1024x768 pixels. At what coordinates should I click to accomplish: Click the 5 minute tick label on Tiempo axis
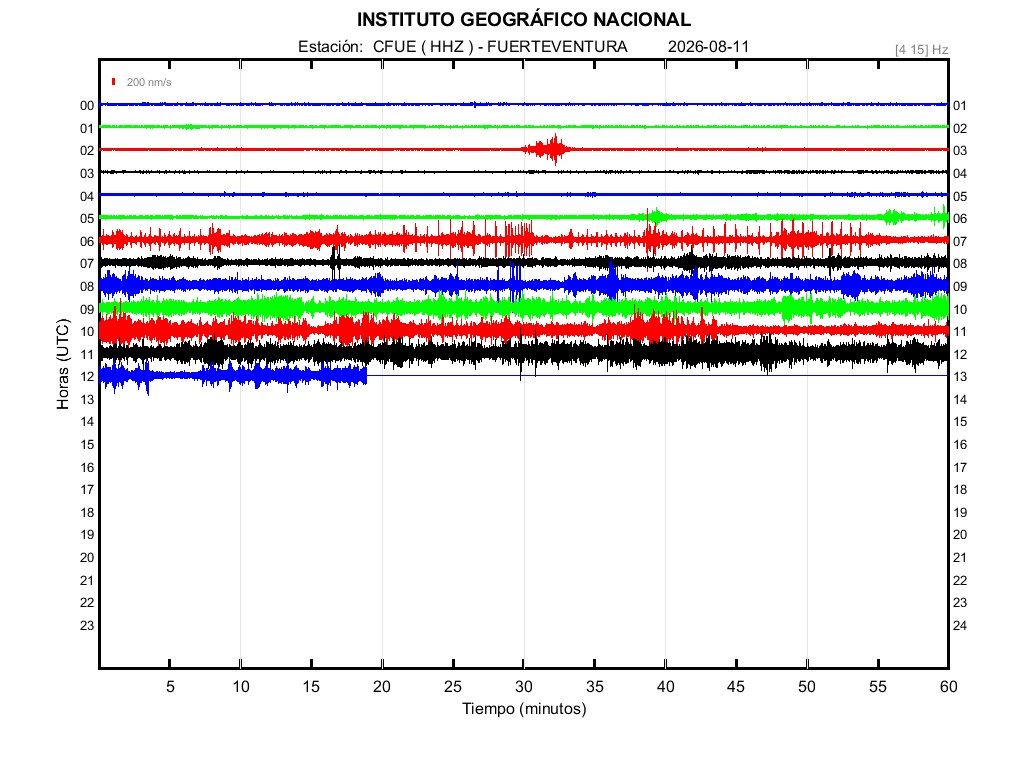[170, 686]
